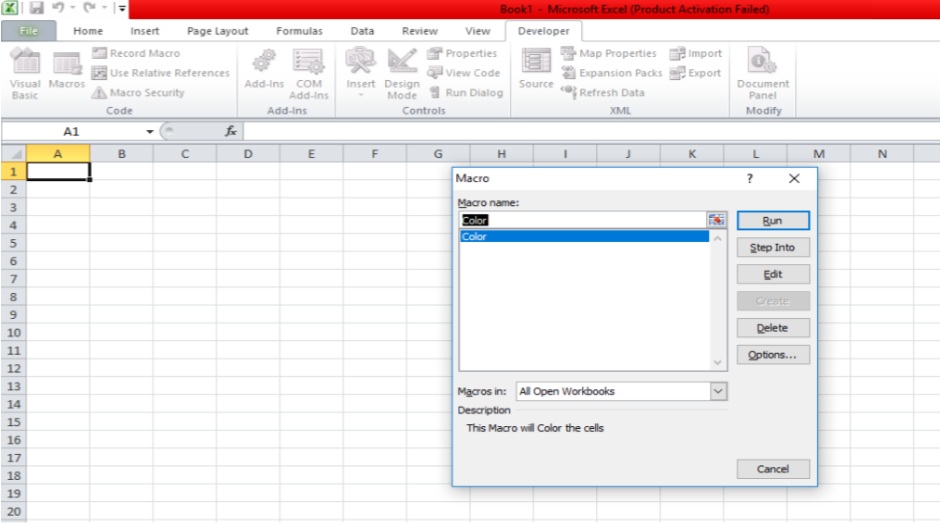Toggle Use Relative References
This screenshot has width=940, height=523.
[161, 73]
